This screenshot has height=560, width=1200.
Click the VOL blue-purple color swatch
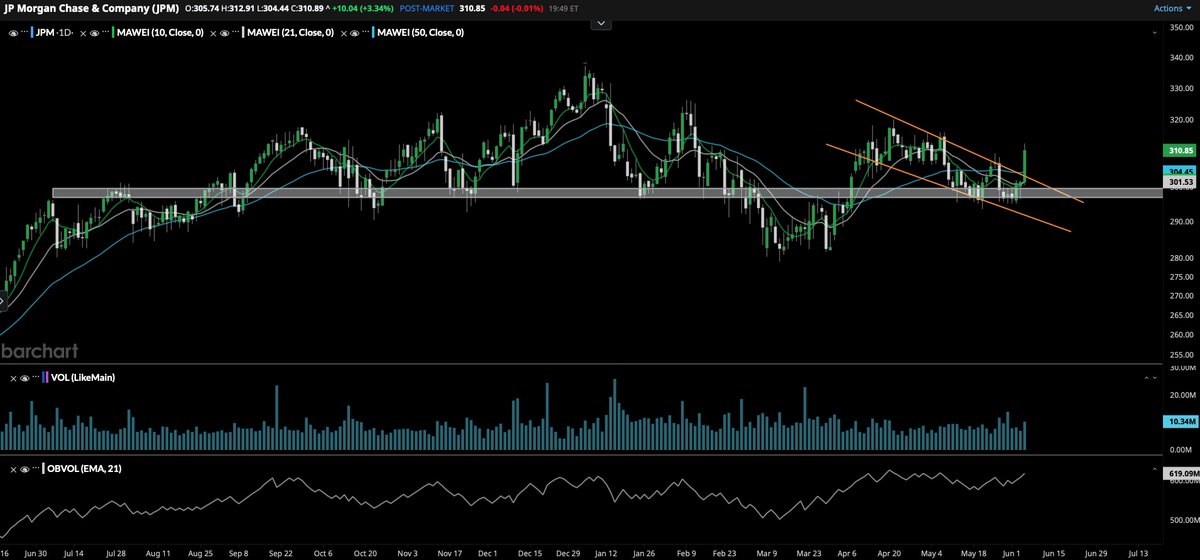(x=45, y=378)
